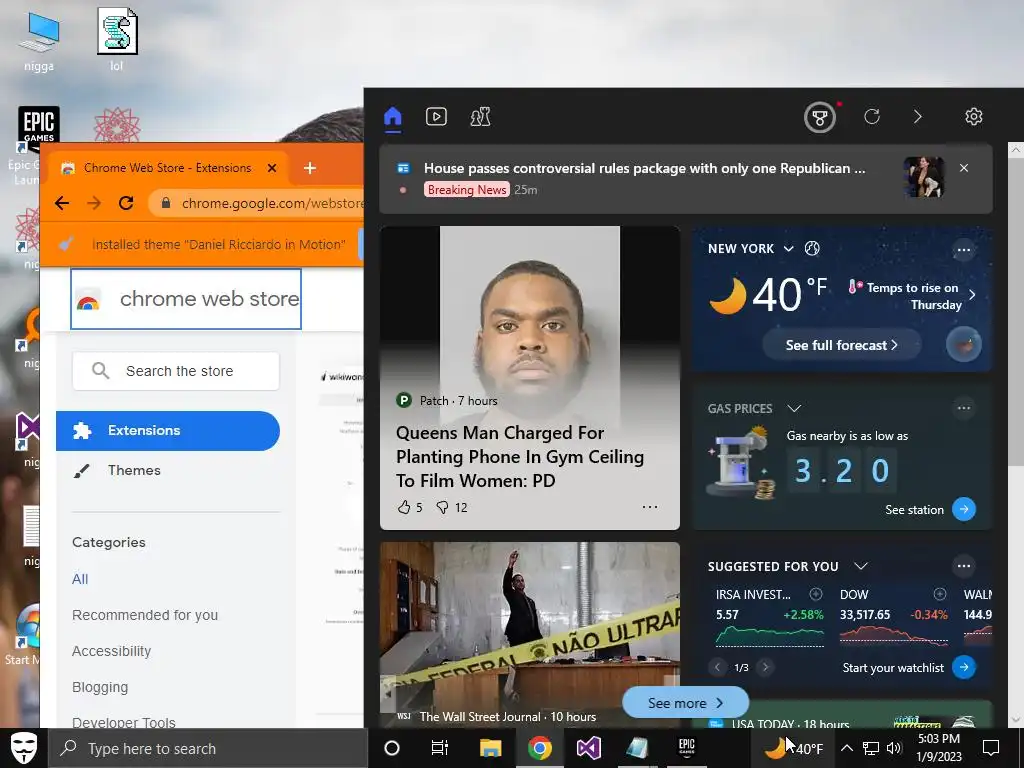Open Suggested For You more options
Image resolution: width=1024 pixels, height=768 pixels.
click(964, 566)
